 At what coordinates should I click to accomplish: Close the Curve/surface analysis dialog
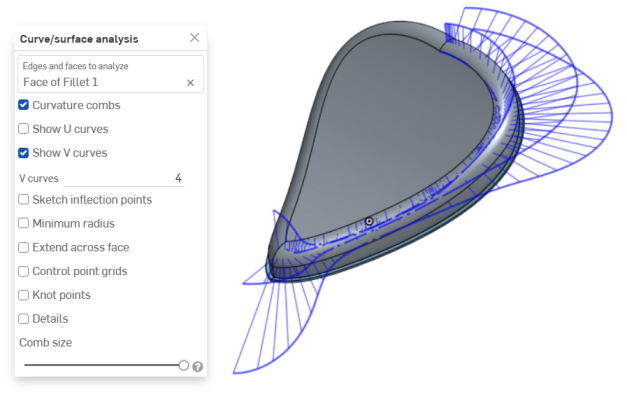pos(195,38)
